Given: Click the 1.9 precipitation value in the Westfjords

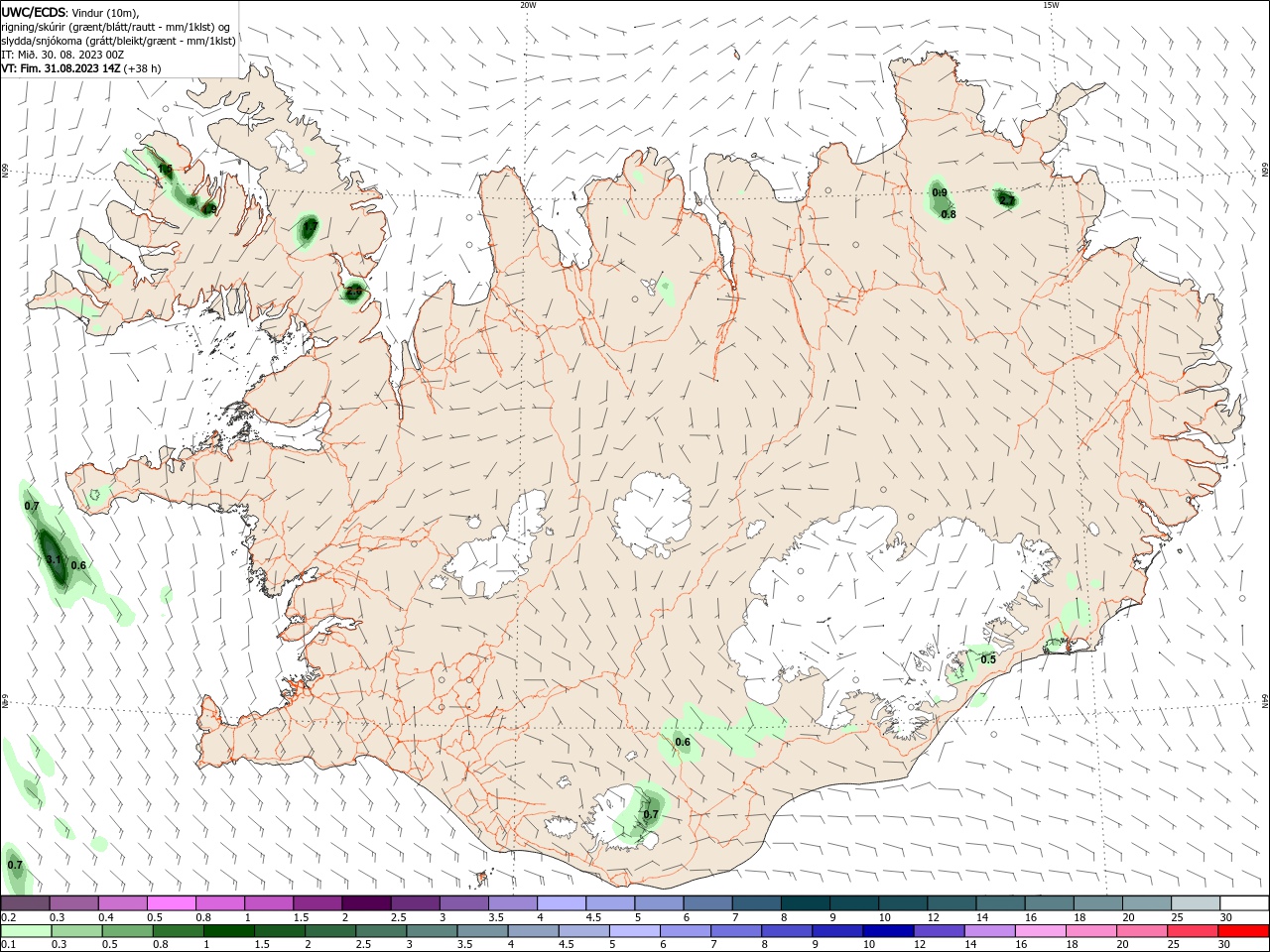Looking at the screenshot, I should click(209, 209).
